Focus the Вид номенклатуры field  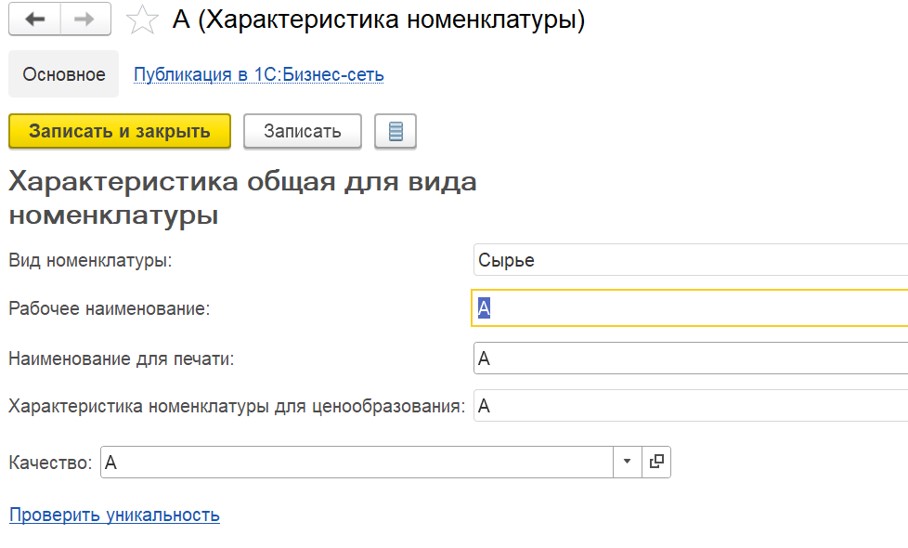(690, 260)
